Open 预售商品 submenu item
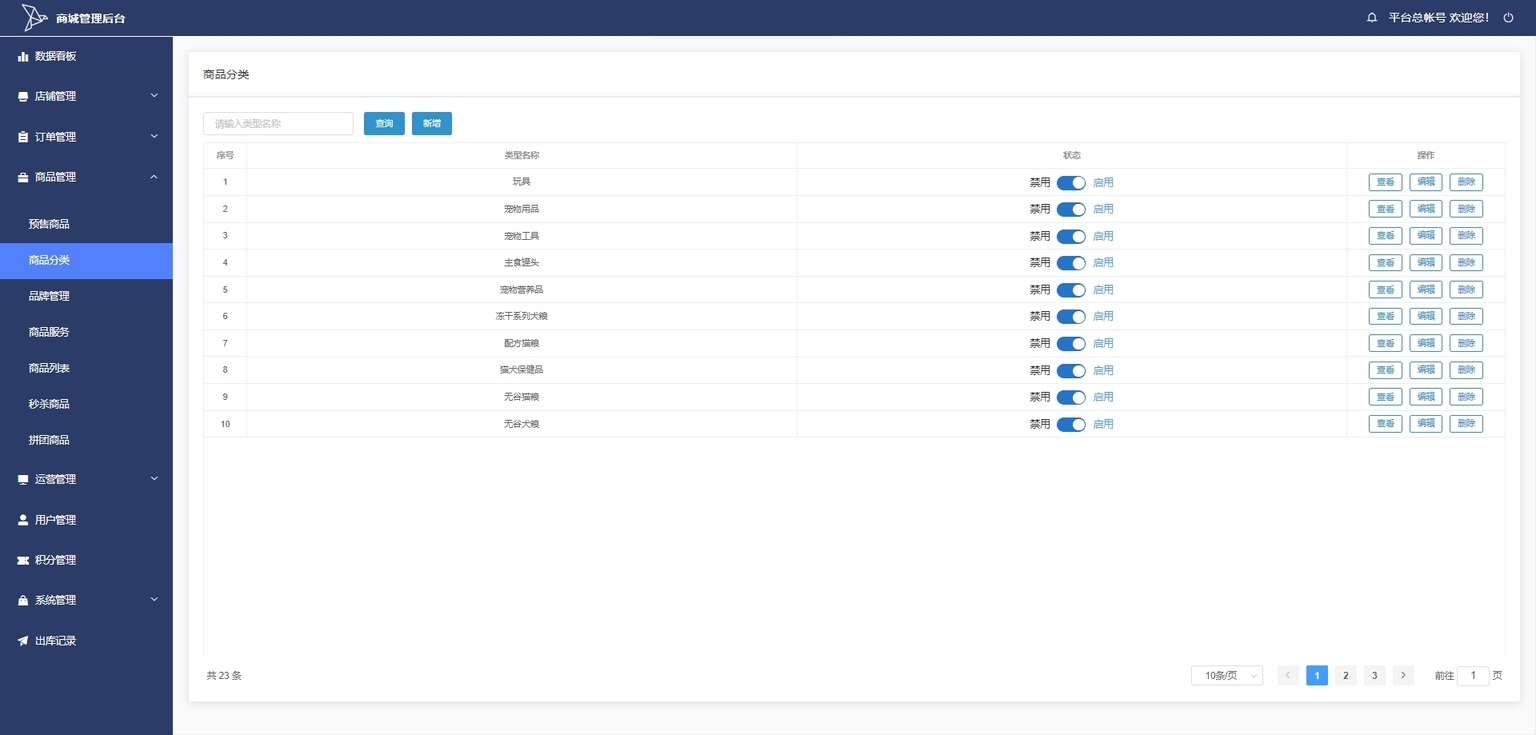Image resolution: width=1536 pixels, height=735 pixels. [x=86, y=224]
